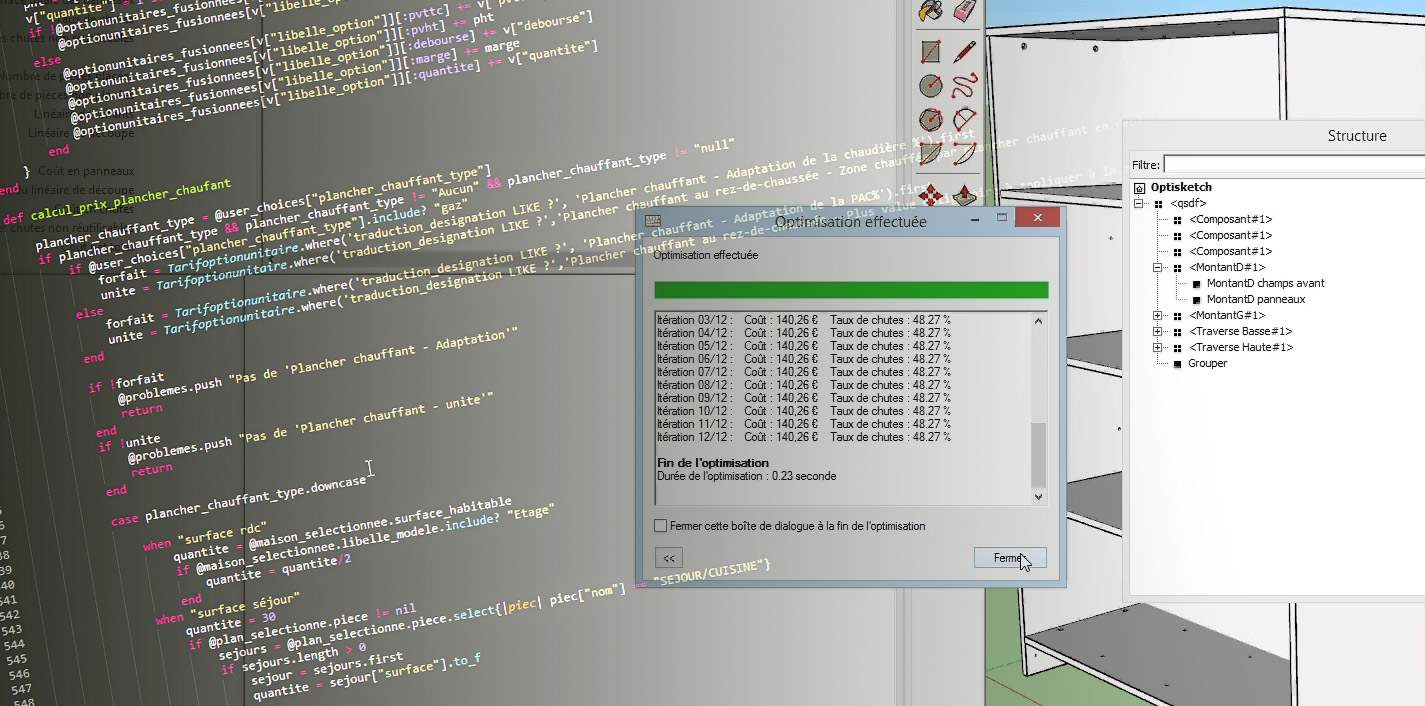Click the Optisketch home icon in Structure

(1139, 187)
